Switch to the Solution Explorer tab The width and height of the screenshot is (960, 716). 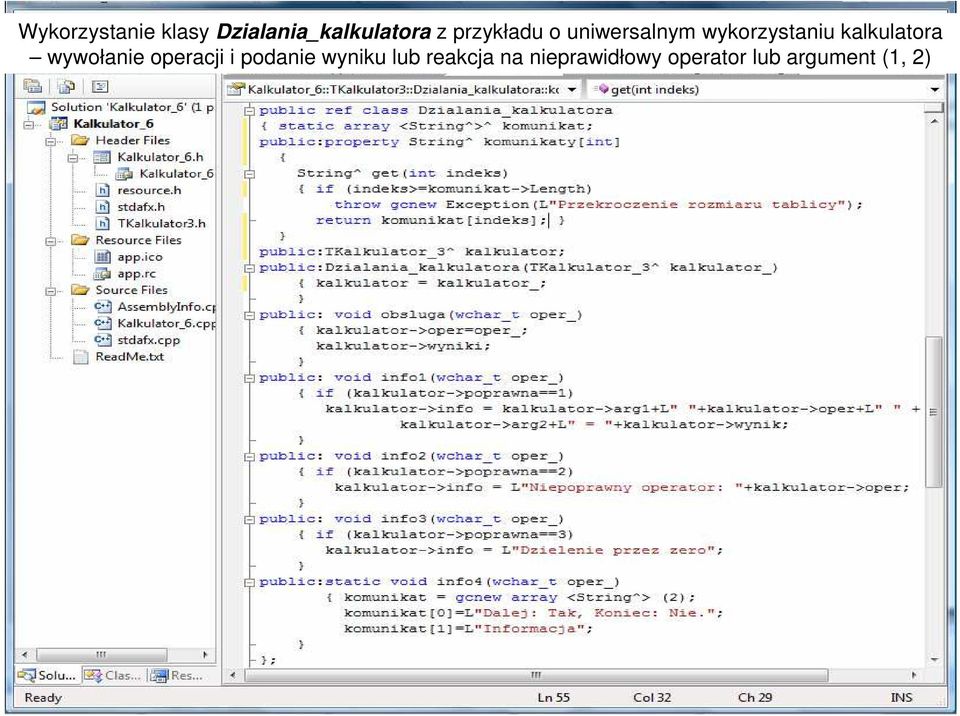coord(47,676)
